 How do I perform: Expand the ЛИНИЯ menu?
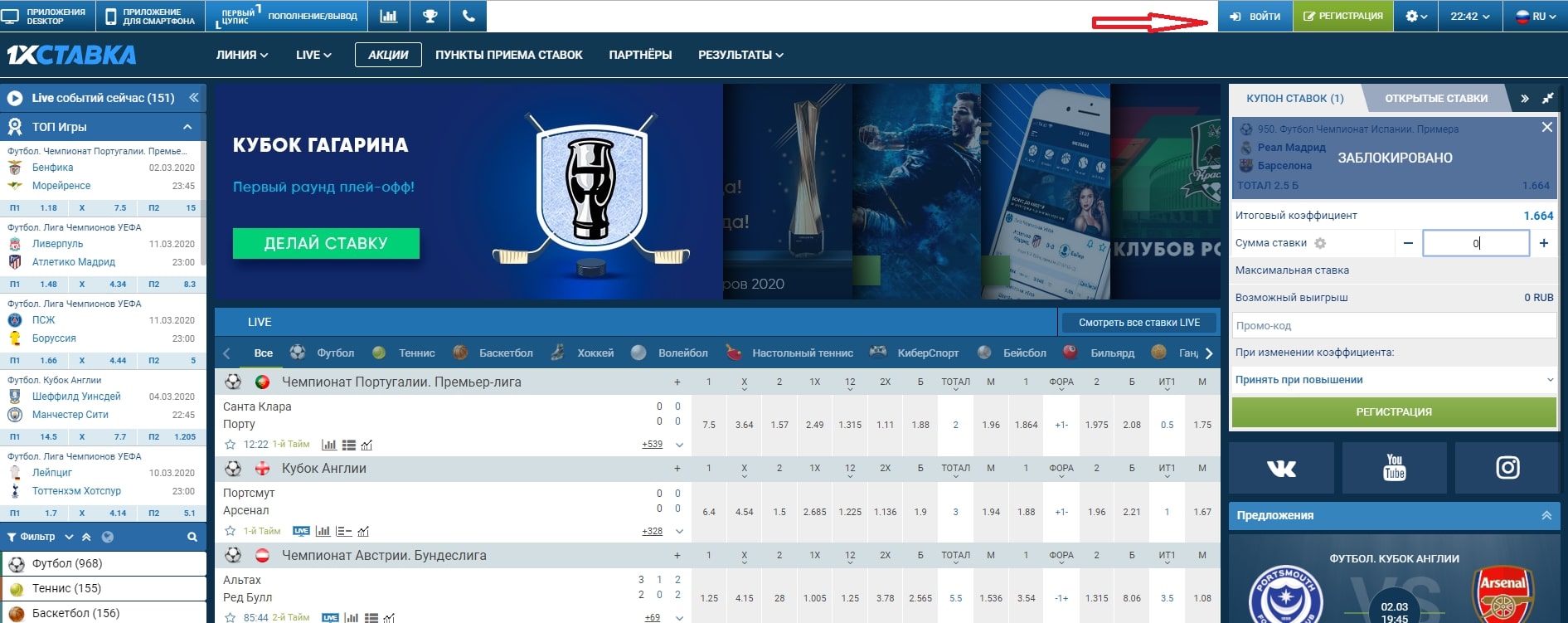241,55
